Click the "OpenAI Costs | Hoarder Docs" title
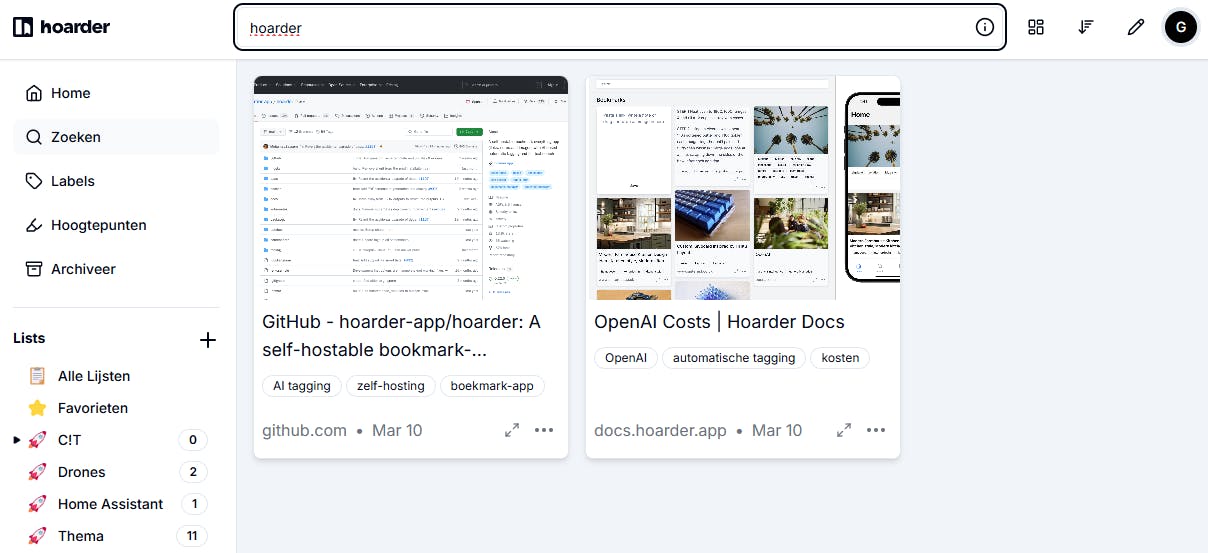Screen dimensions: 1208x553 tap(719, 322)
